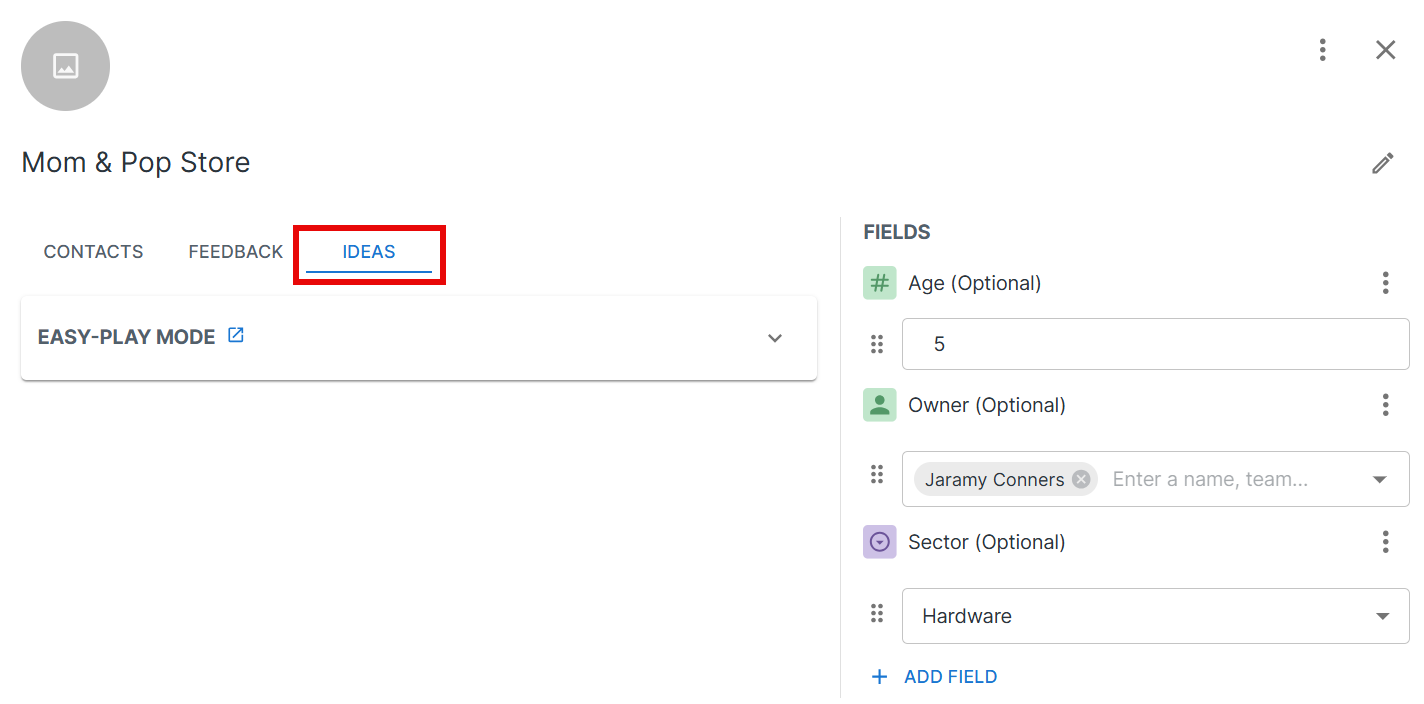
Task: Click the Age number input field
Action: 1155,344
